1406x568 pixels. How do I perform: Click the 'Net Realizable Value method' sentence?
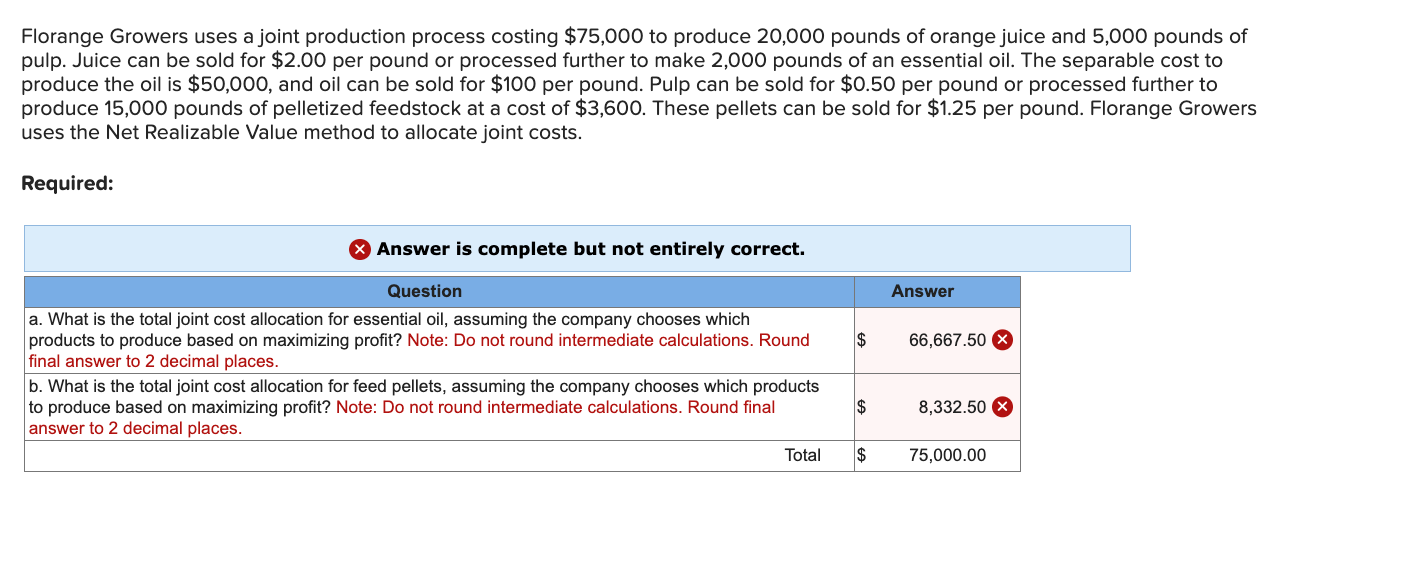click(301, 133)
